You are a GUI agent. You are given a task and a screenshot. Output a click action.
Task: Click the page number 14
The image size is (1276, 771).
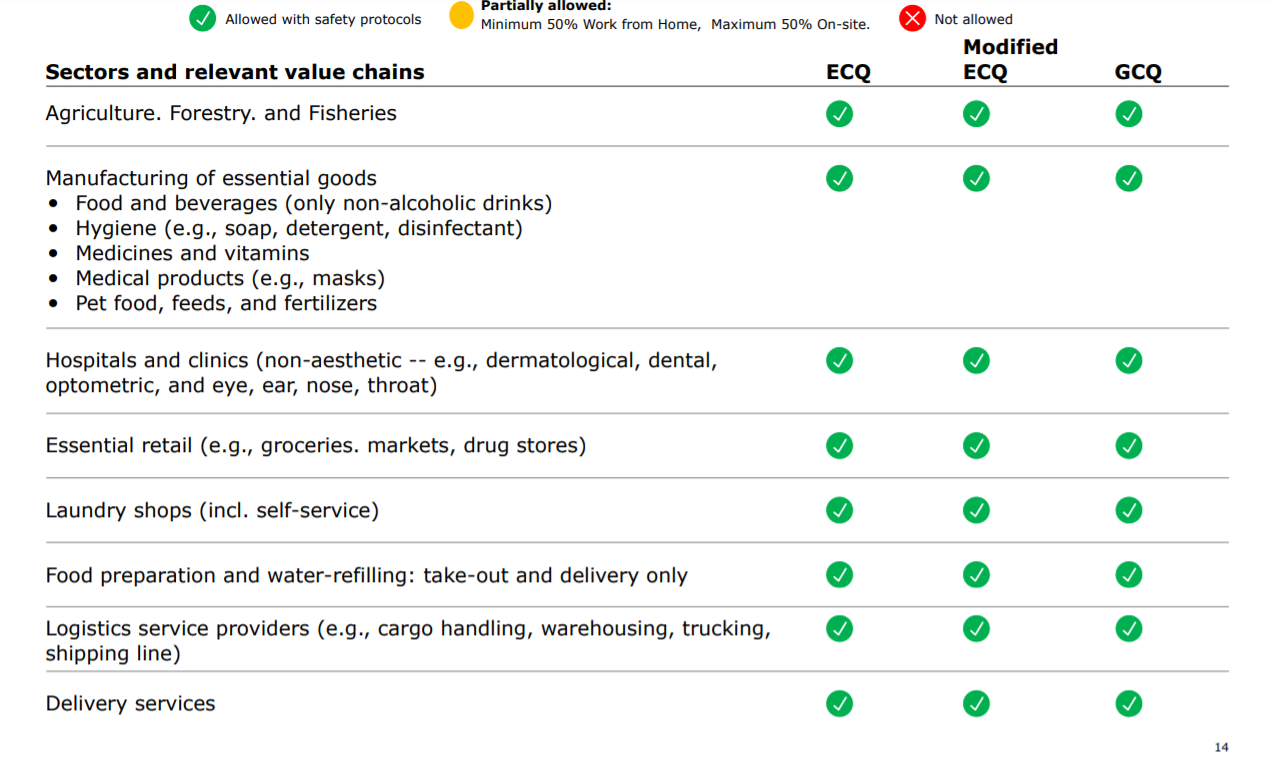1221,747
